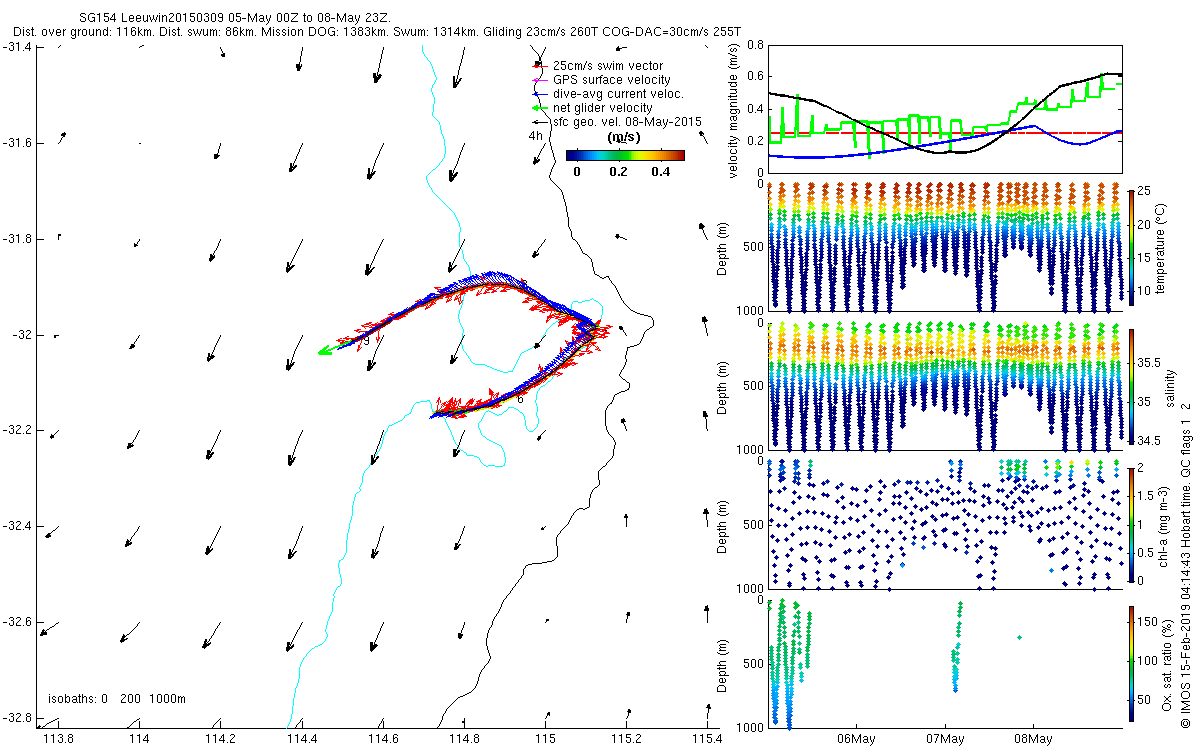Click legend entry 'net glider velocity'
This screenshot has width=1200, height=750.
[x=603, y=108]
